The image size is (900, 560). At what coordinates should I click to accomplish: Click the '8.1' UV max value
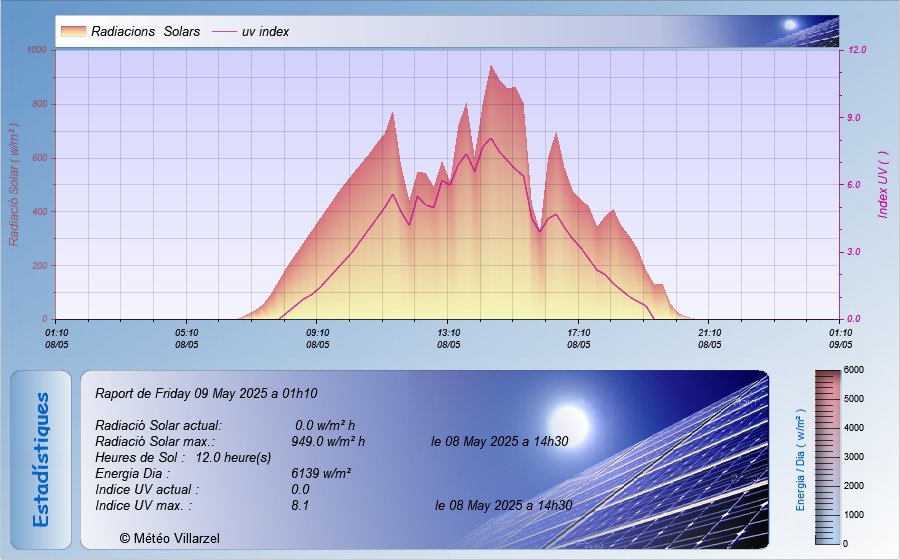[300, 506]
